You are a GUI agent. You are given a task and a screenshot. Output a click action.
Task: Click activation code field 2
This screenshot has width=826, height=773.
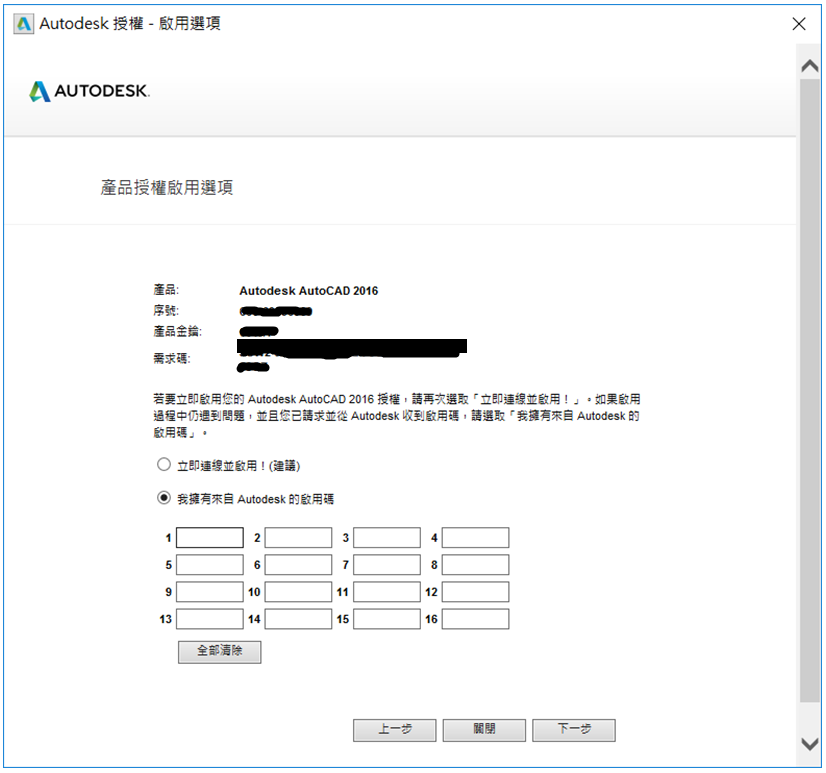tap(298, 537)
